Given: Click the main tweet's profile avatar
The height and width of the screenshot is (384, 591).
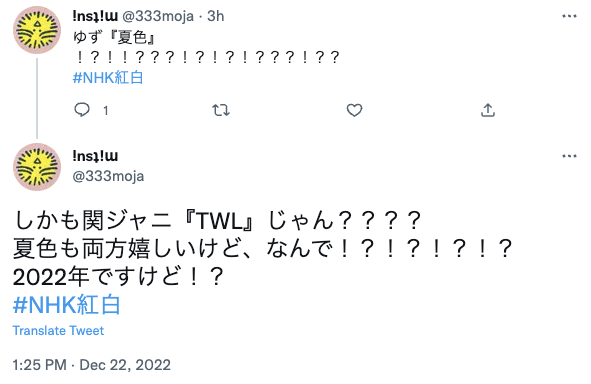Looking at the screenshot, I should (x=37, y=167).
